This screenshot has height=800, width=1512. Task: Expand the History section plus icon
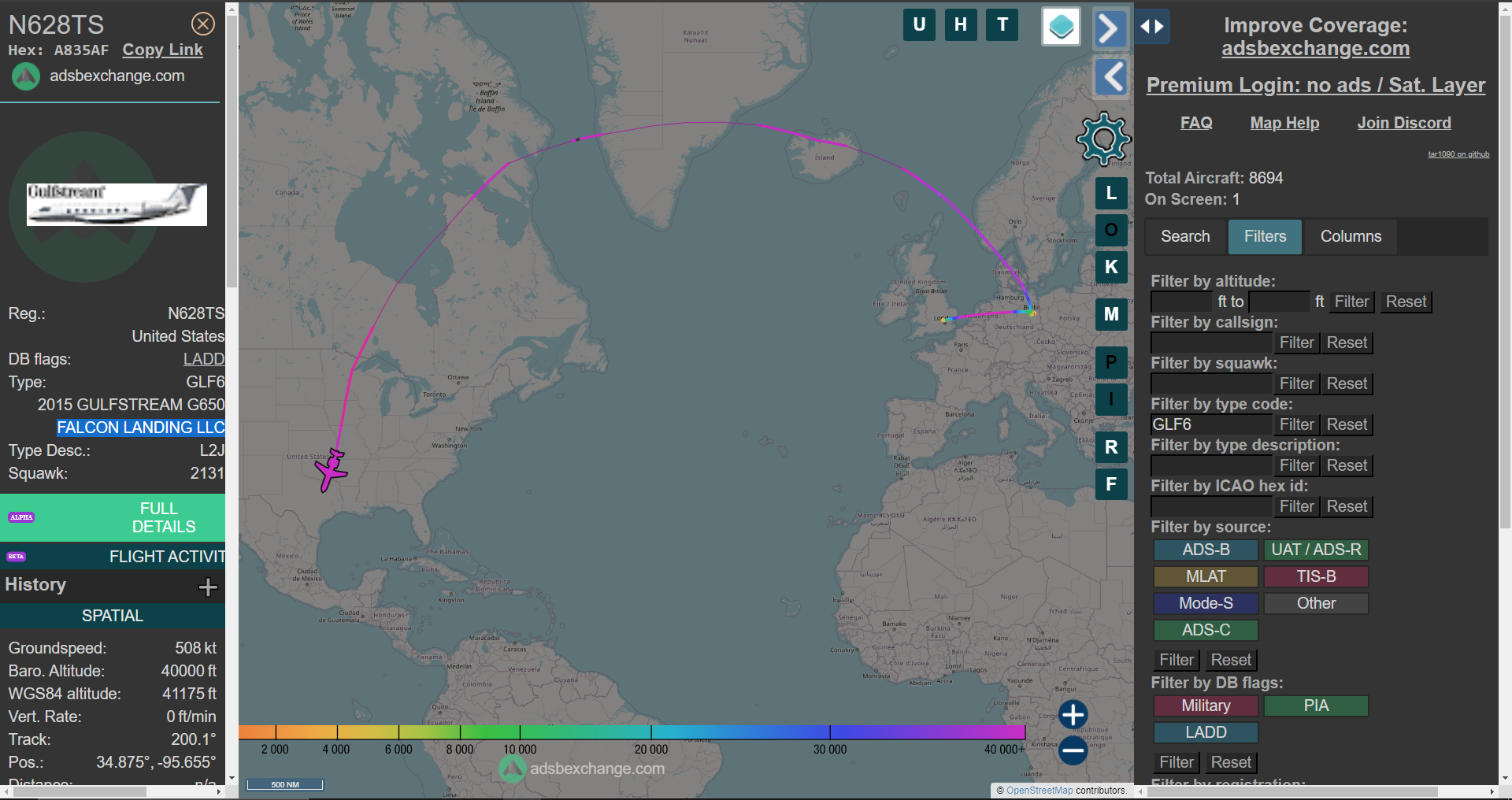coord(208,587)
